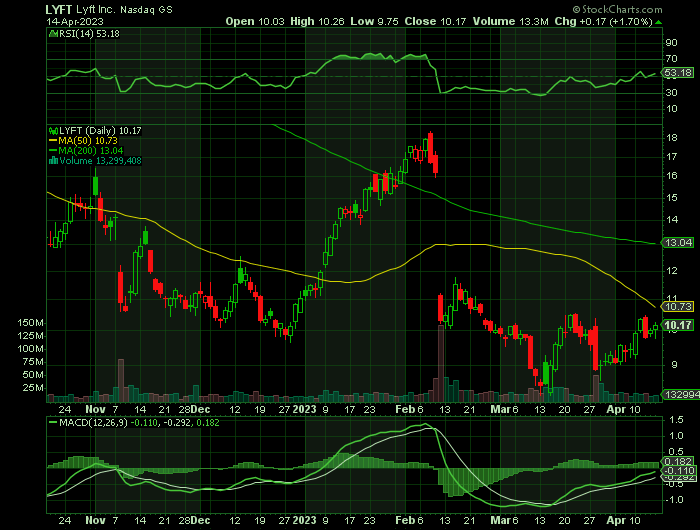Click the Volume 13,299,408 legend entry
Screen dimensions: 700x530
[x=95, y=161]
